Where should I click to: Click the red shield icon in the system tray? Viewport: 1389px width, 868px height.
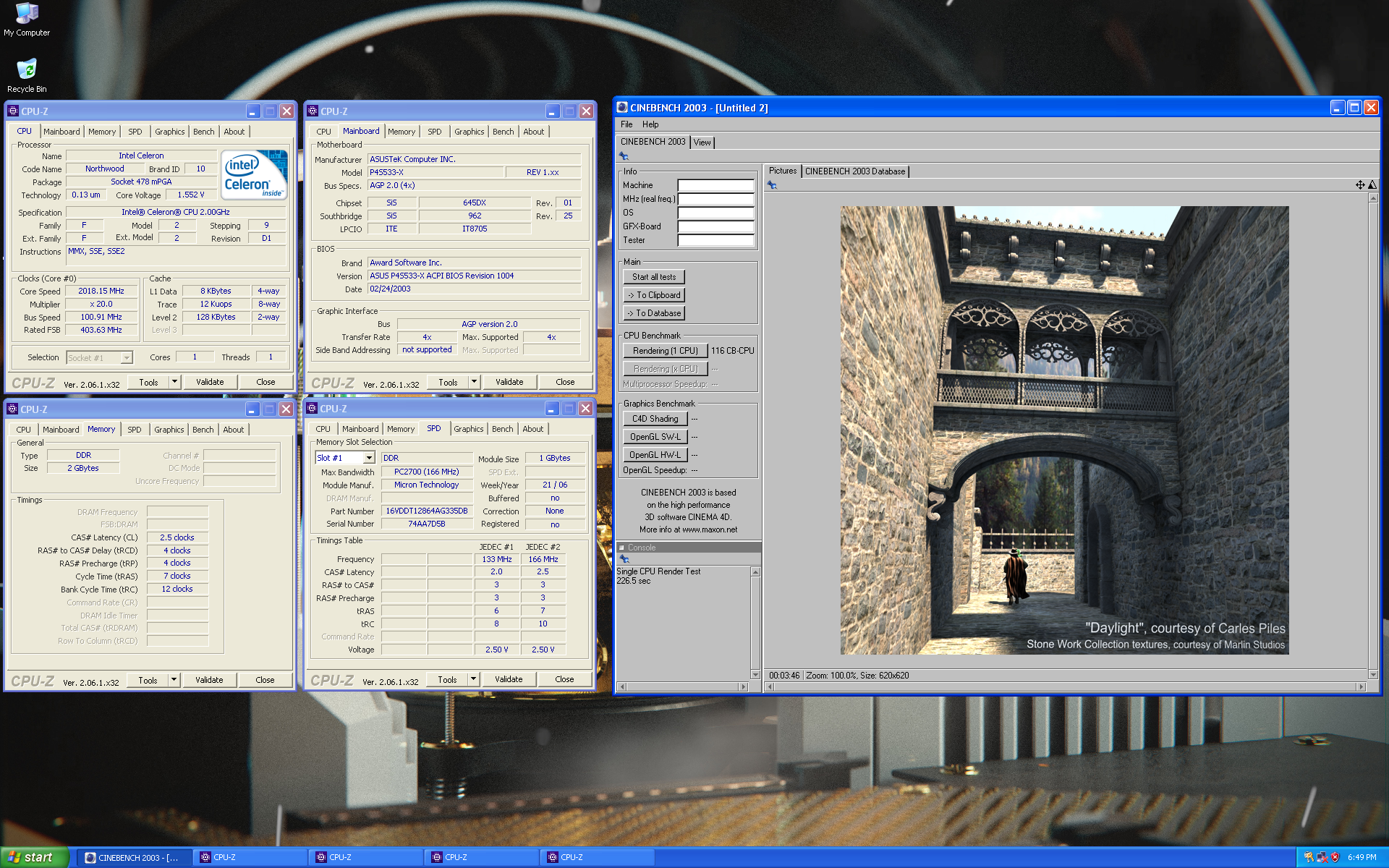[1335, 858]
